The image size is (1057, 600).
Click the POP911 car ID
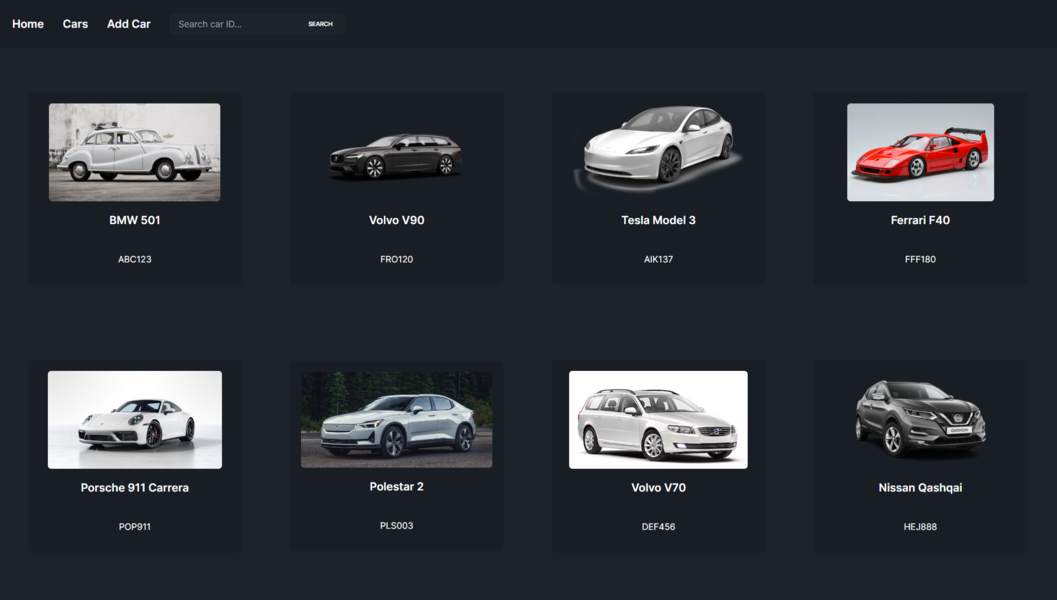pyautogui.click(x=135, y=527)
